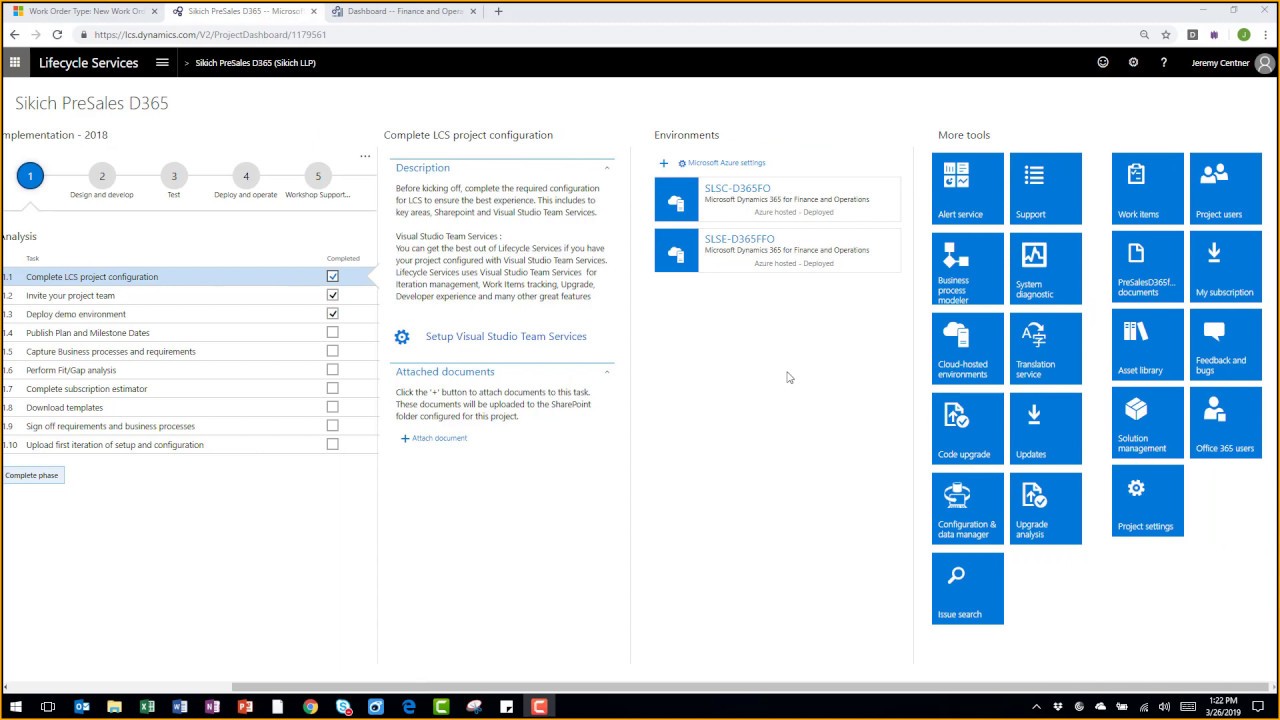Open Configuration & data manager tile

[967, 509]
